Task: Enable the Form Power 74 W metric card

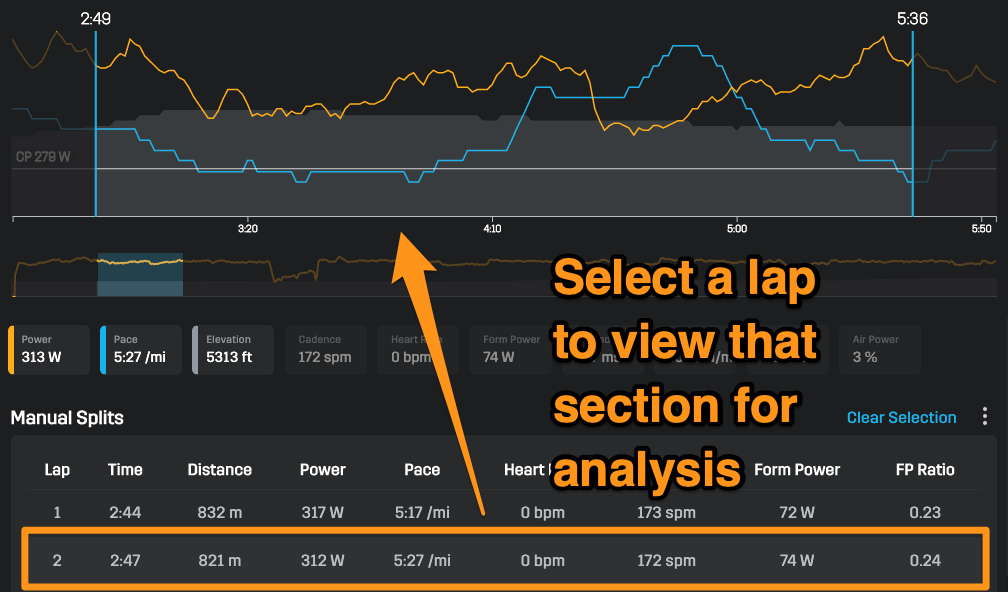Action: point(510,350)
